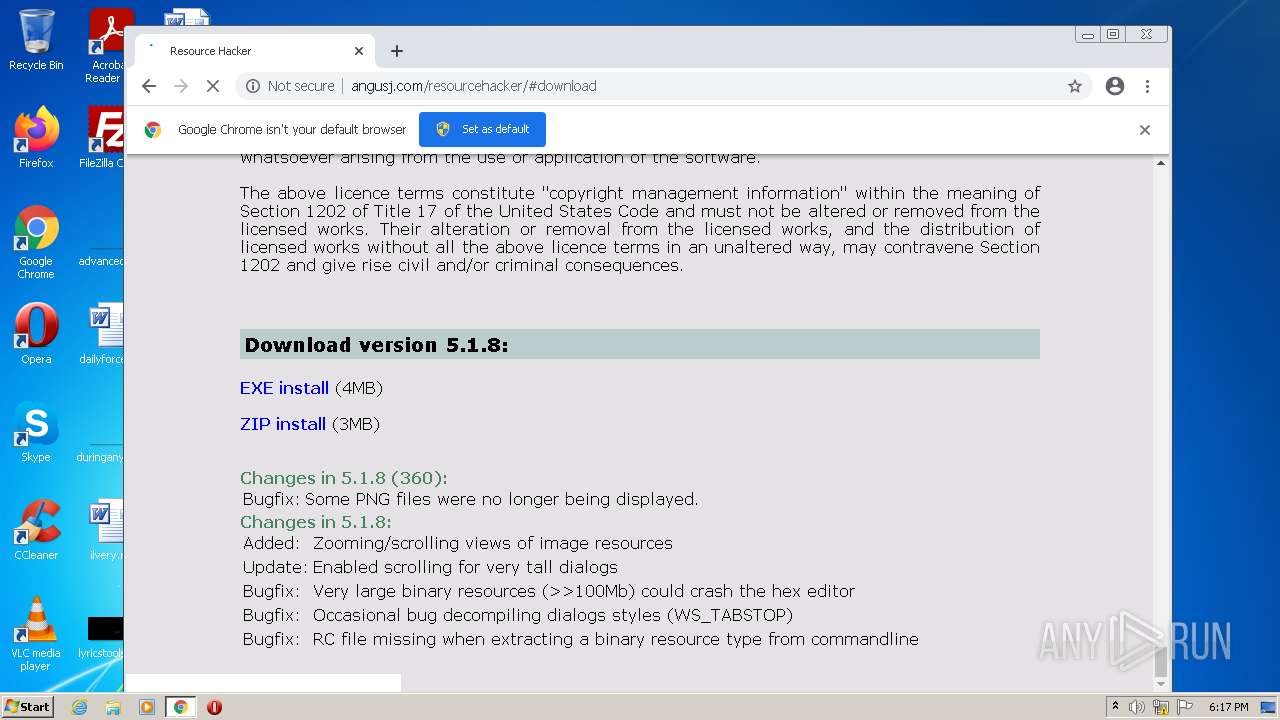Open Recycle Bin on desktop
The height and width of the screenshot is (720, 1280).
point(36,40)
